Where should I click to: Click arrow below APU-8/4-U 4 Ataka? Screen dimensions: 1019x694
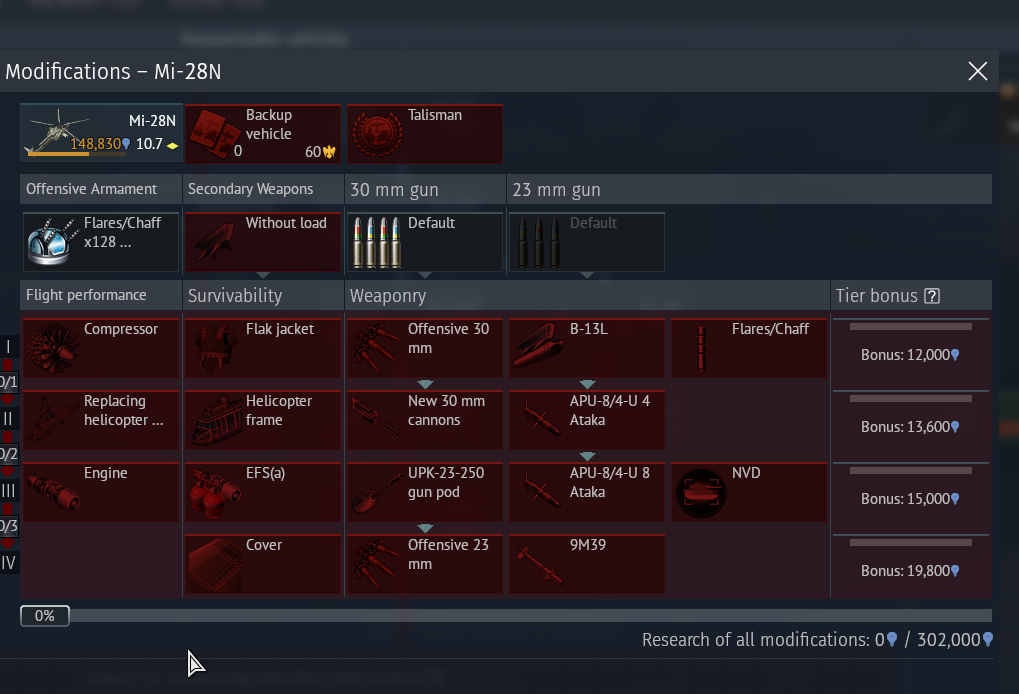pyautogui.click(x=587, y=456)
